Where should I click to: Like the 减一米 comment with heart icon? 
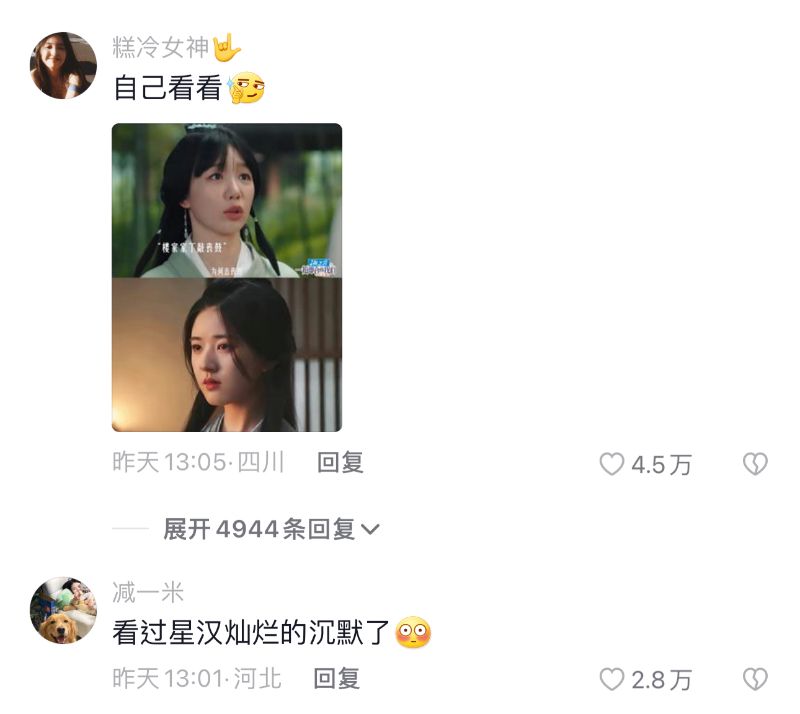click(611, 679)
